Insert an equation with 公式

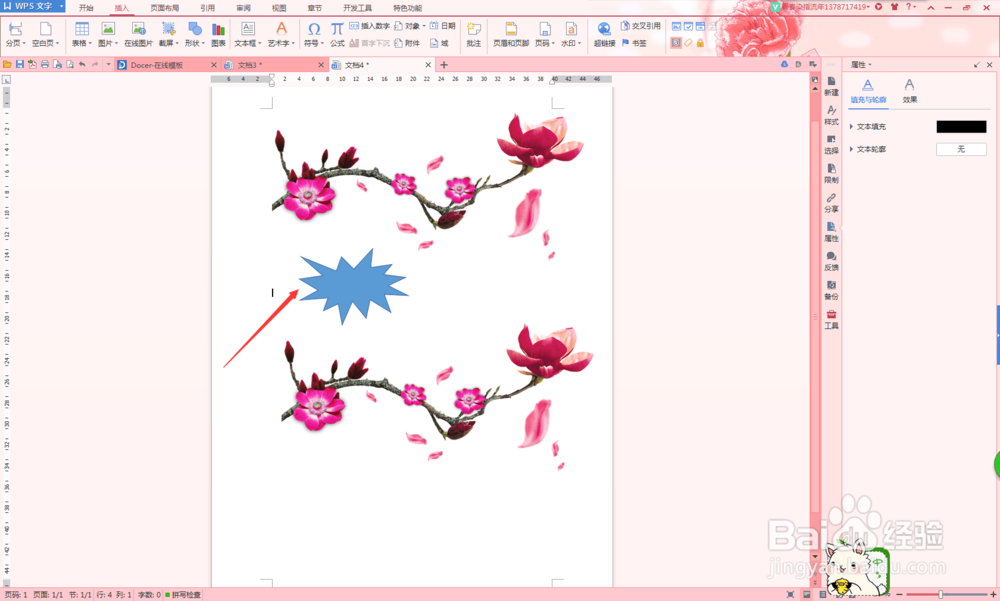pos(337,34)
